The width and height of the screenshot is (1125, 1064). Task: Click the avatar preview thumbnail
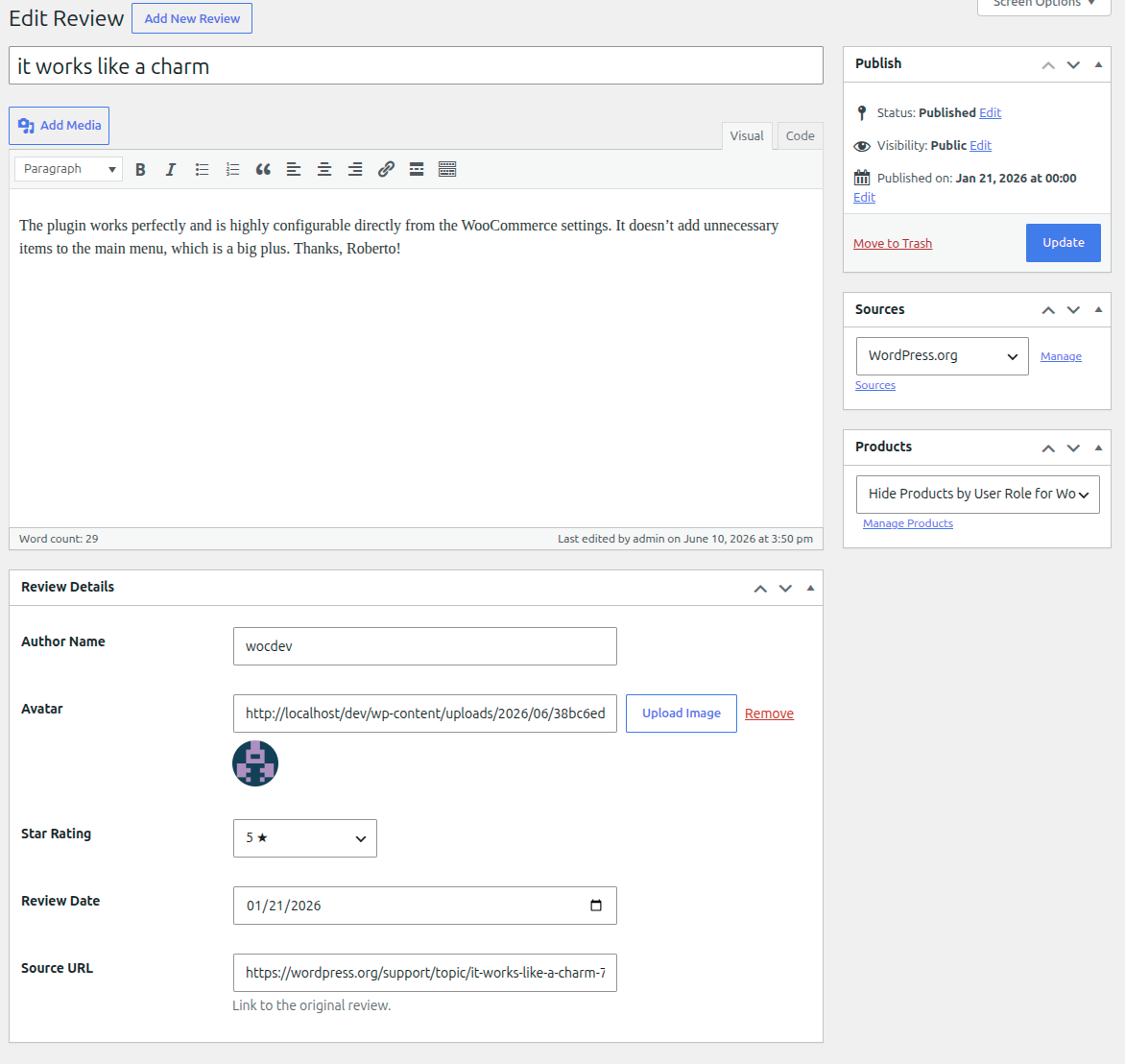(255, 763)
